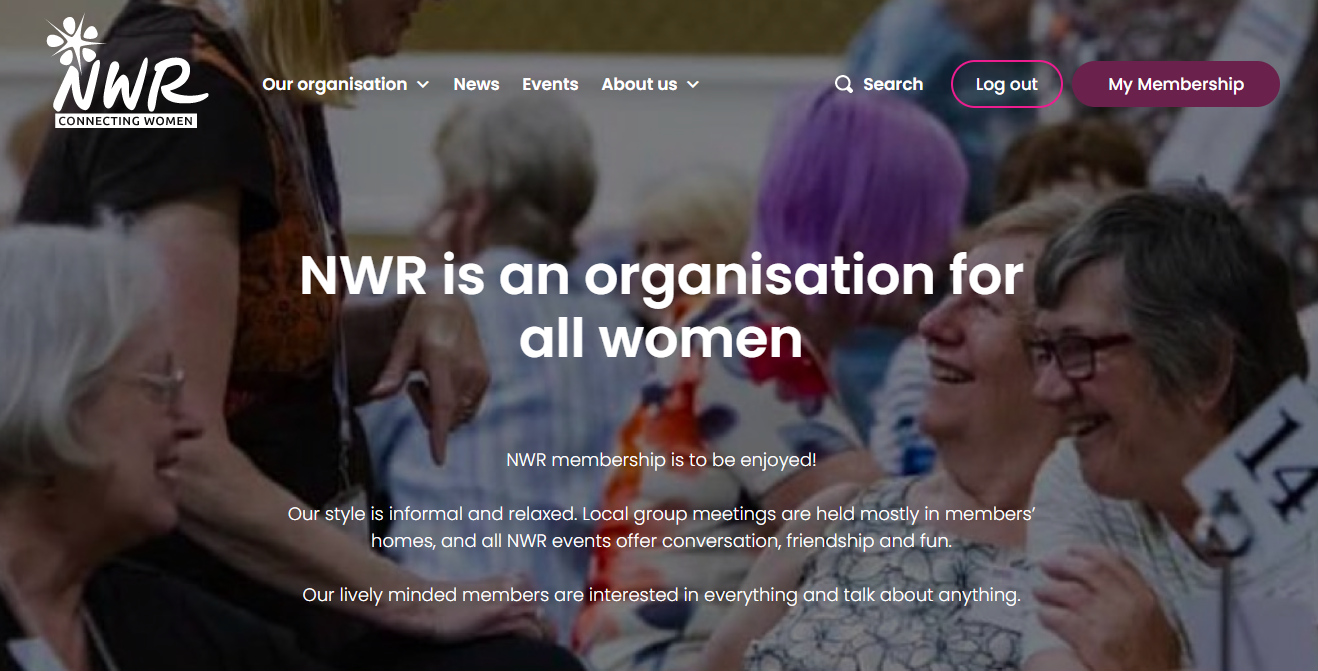Expand the chevron beside Our organisation
The width and height of the screenshot is (1318, 671).
pyautogui.click(x=423, y=85)
